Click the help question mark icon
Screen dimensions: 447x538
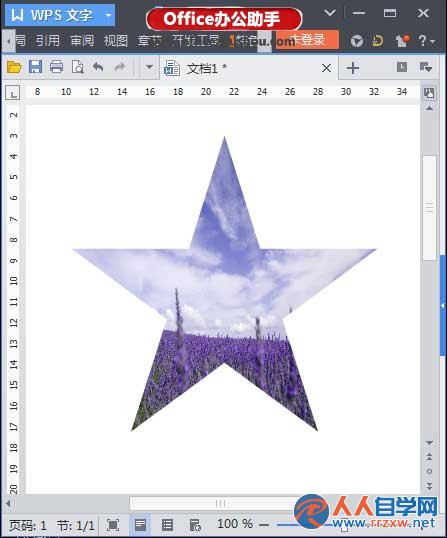point(426,41)
